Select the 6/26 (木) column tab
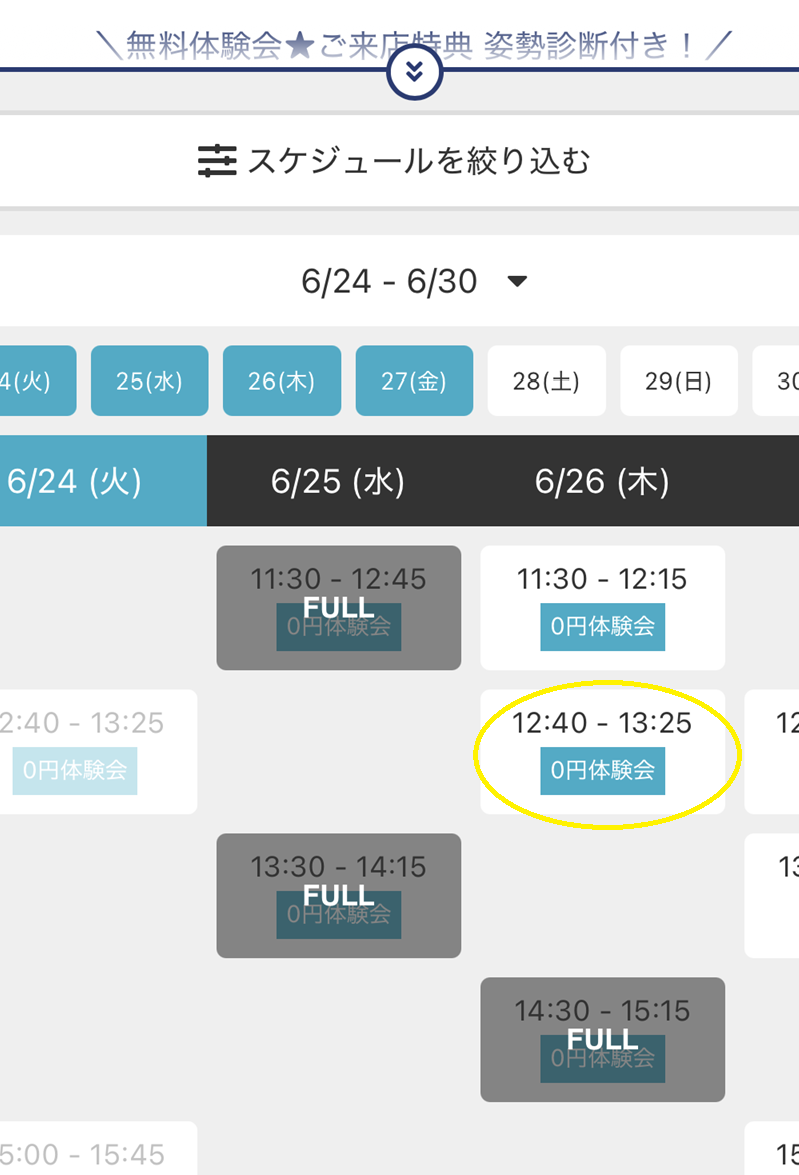 (x=602, y=481)
